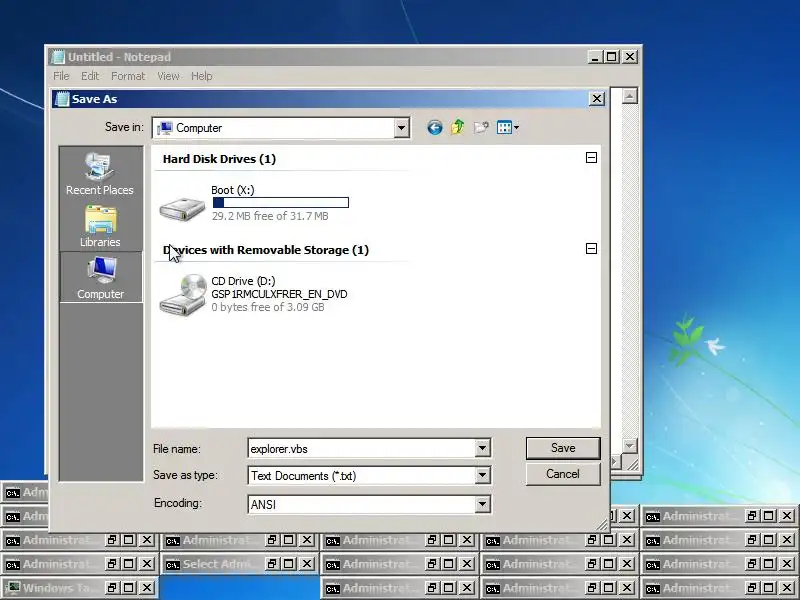The image size is (800, 600).
Task: Click the Cancel button
Action: coord(563,474)
